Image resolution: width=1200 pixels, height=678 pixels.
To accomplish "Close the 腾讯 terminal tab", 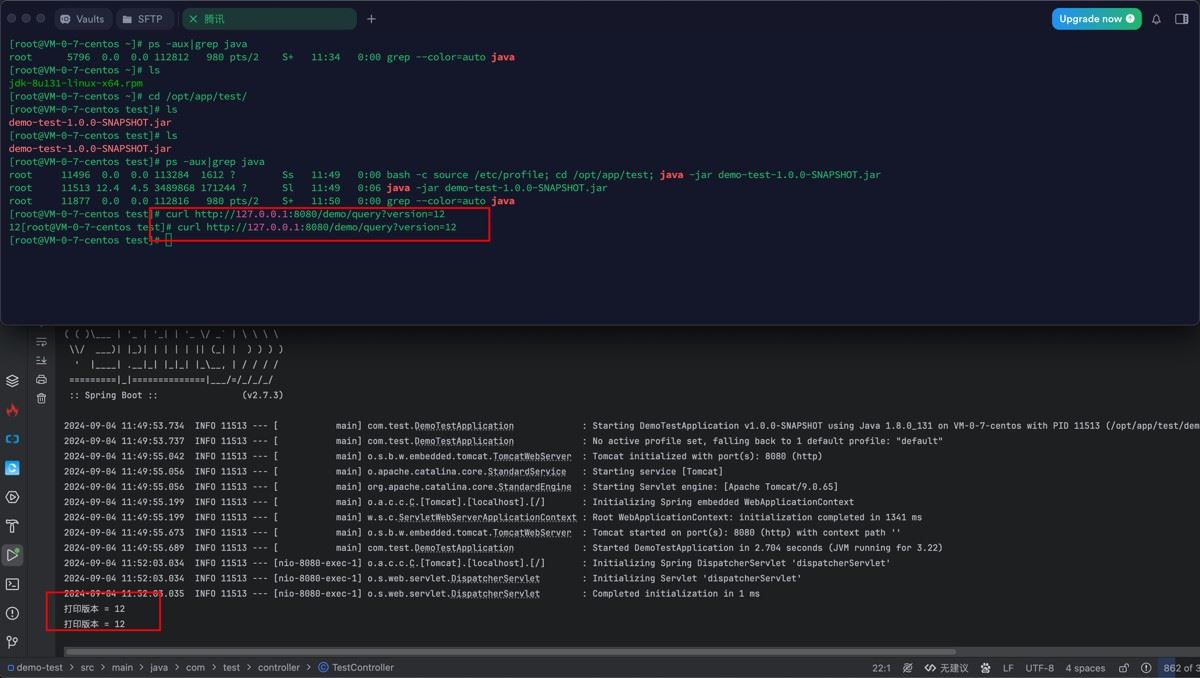I will click(193, 19).
